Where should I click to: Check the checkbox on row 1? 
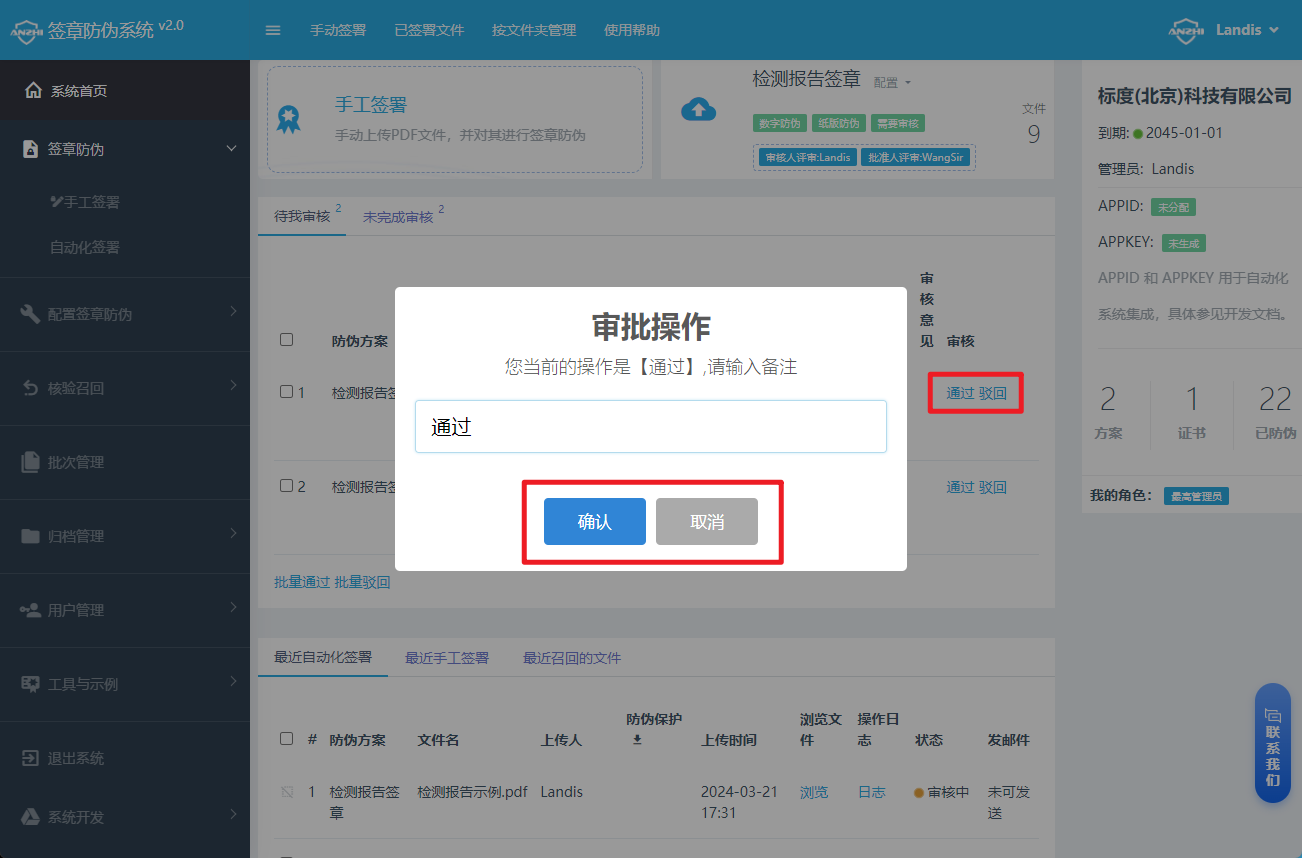pyautogui.click(x=285, y=392)
